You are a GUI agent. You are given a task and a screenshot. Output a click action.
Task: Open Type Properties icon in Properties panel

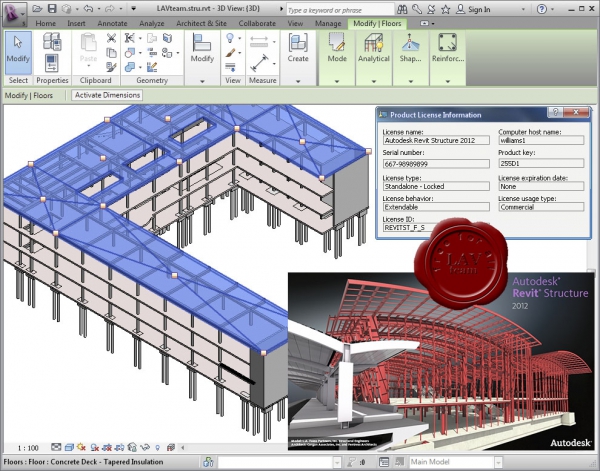pyautogui.click(x=52, y=41)
